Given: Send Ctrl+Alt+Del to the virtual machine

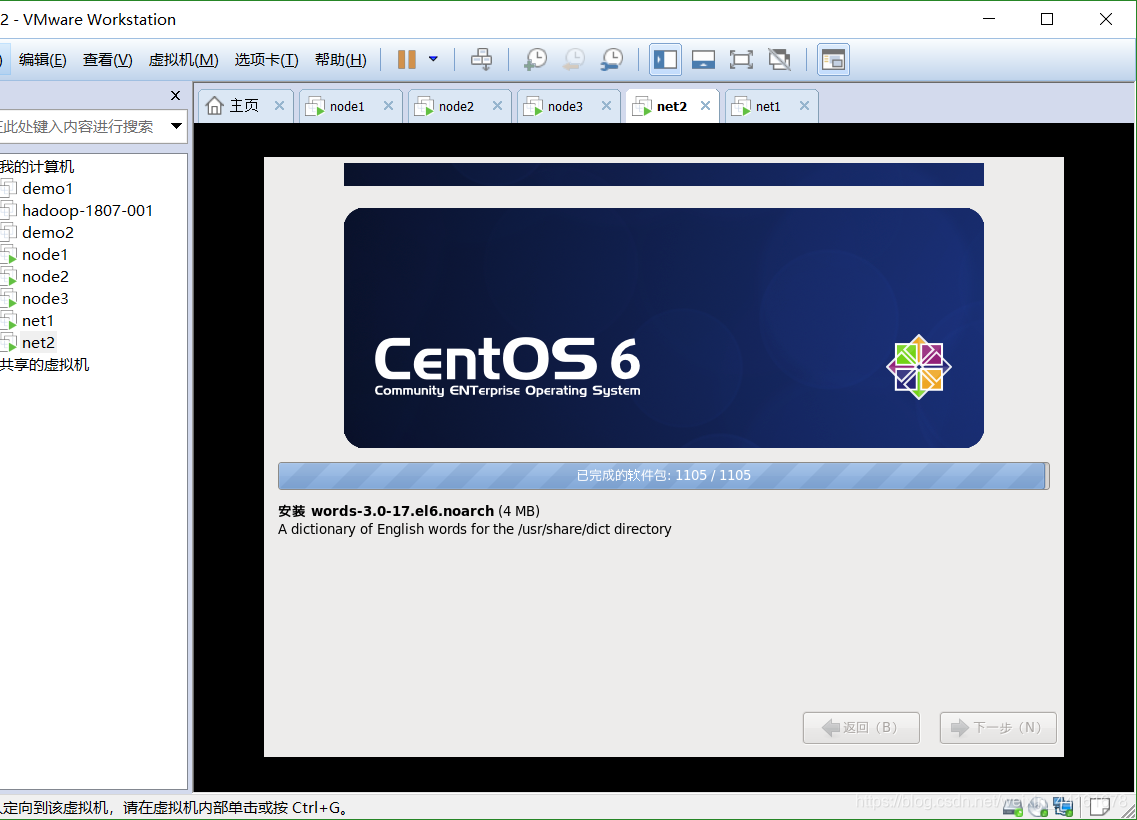Looking at the screenshot, I should [481, 59].
